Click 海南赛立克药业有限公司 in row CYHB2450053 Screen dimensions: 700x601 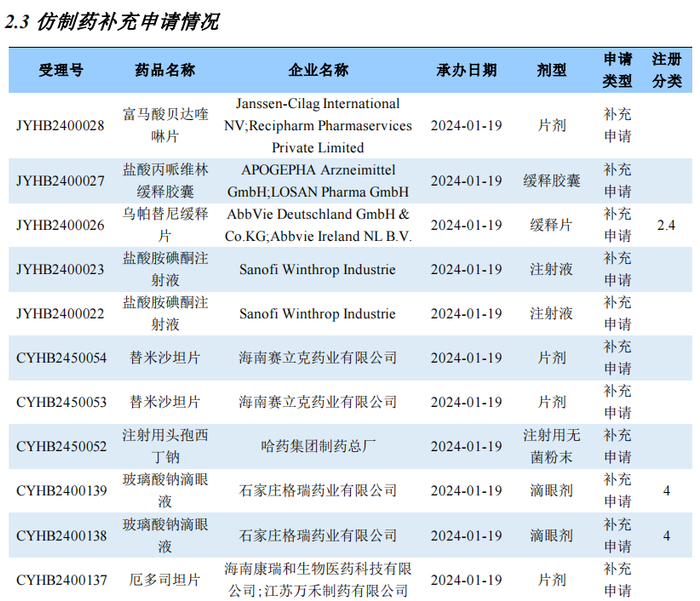pos(318,402)
